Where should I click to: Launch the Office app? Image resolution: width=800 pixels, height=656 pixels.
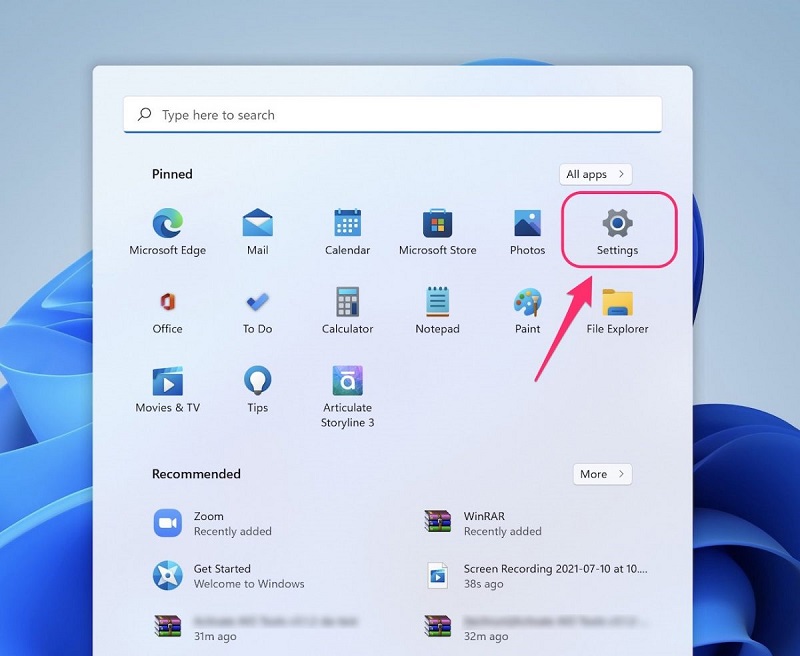167,311
